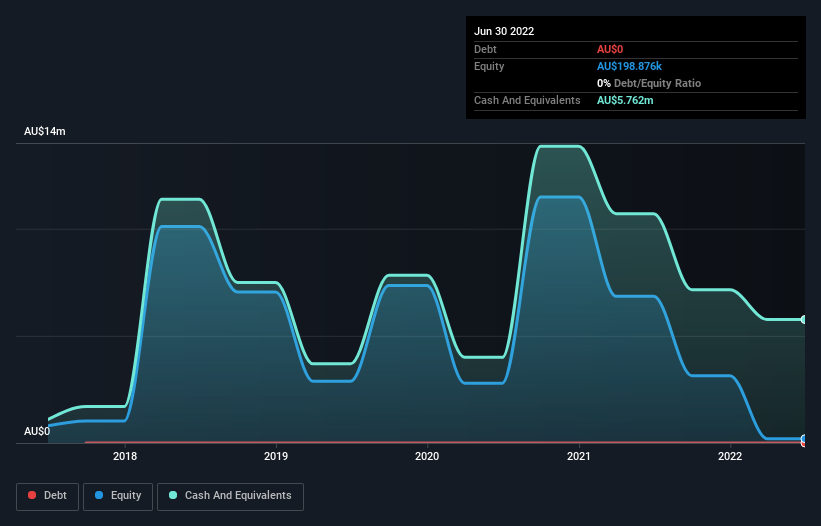Click the Debt row label in tooltip
821x526 pixels.
click(x=485, y=49)
